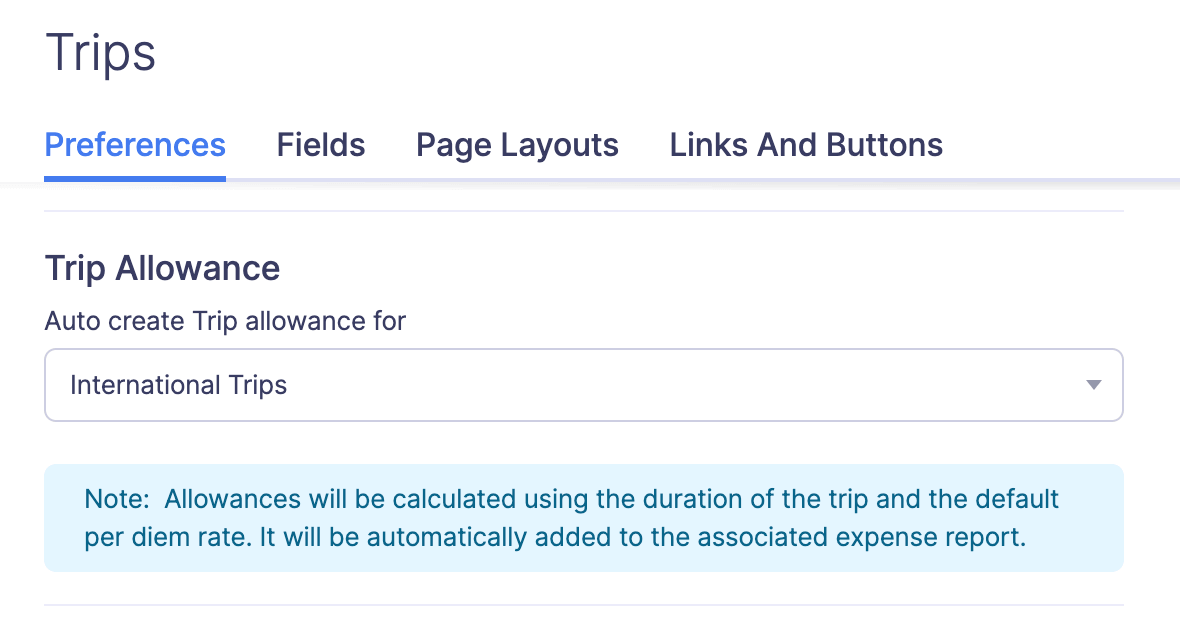
Task: Click the "Note:" label in info banner
Action: 114,498
